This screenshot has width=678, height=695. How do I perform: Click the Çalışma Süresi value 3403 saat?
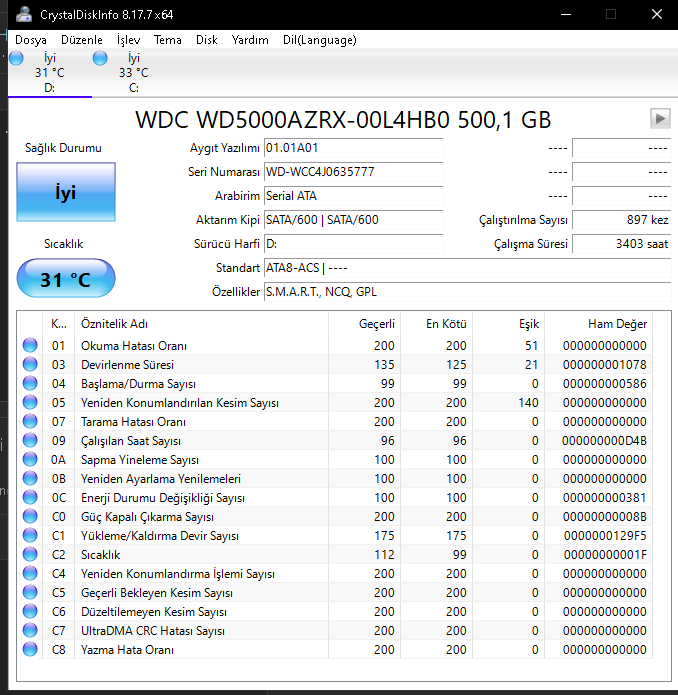622,244
